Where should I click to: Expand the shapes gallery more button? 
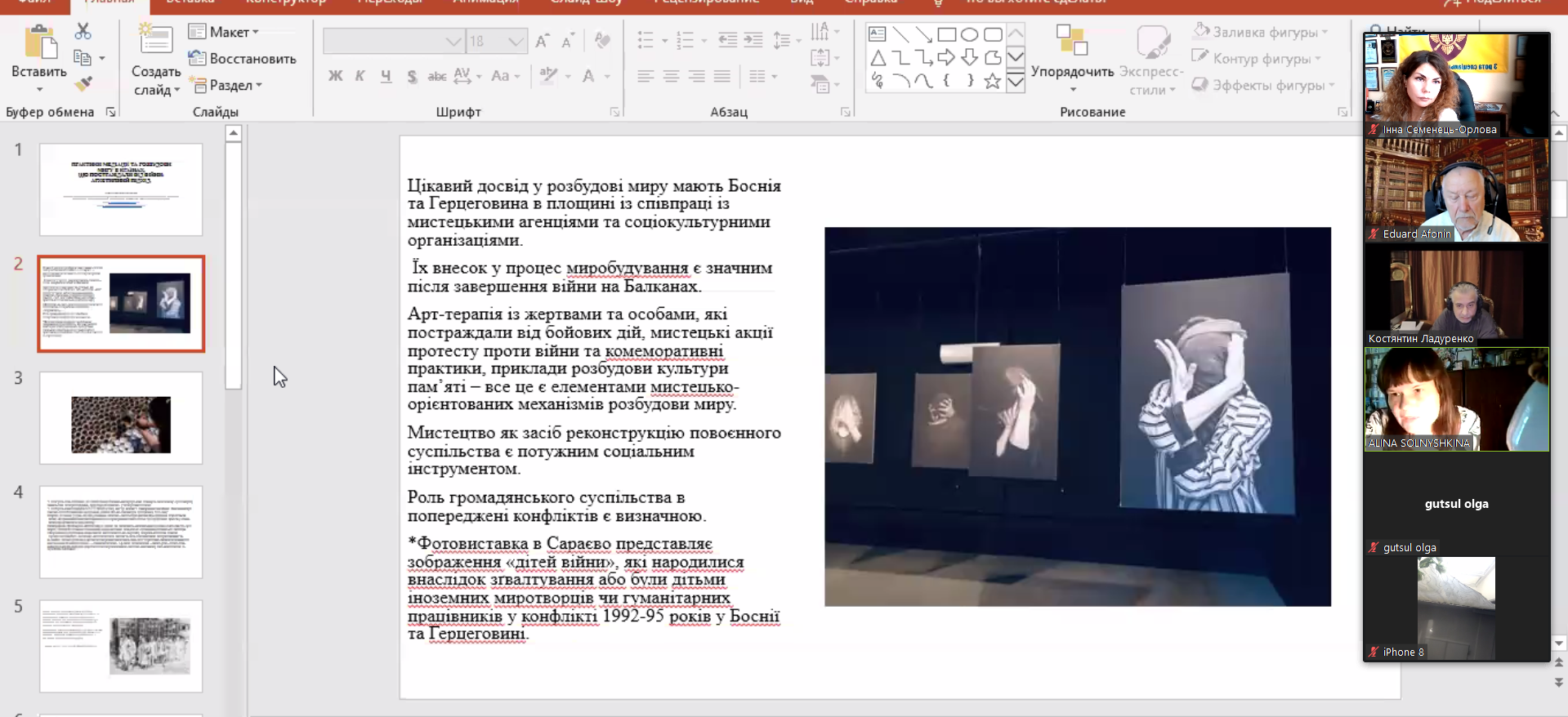click(x=1015, y=82)
